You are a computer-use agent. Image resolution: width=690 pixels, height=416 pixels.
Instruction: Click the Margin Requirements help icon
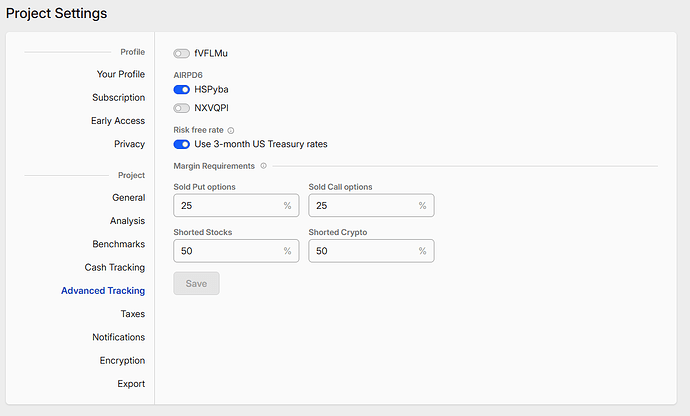264,166
